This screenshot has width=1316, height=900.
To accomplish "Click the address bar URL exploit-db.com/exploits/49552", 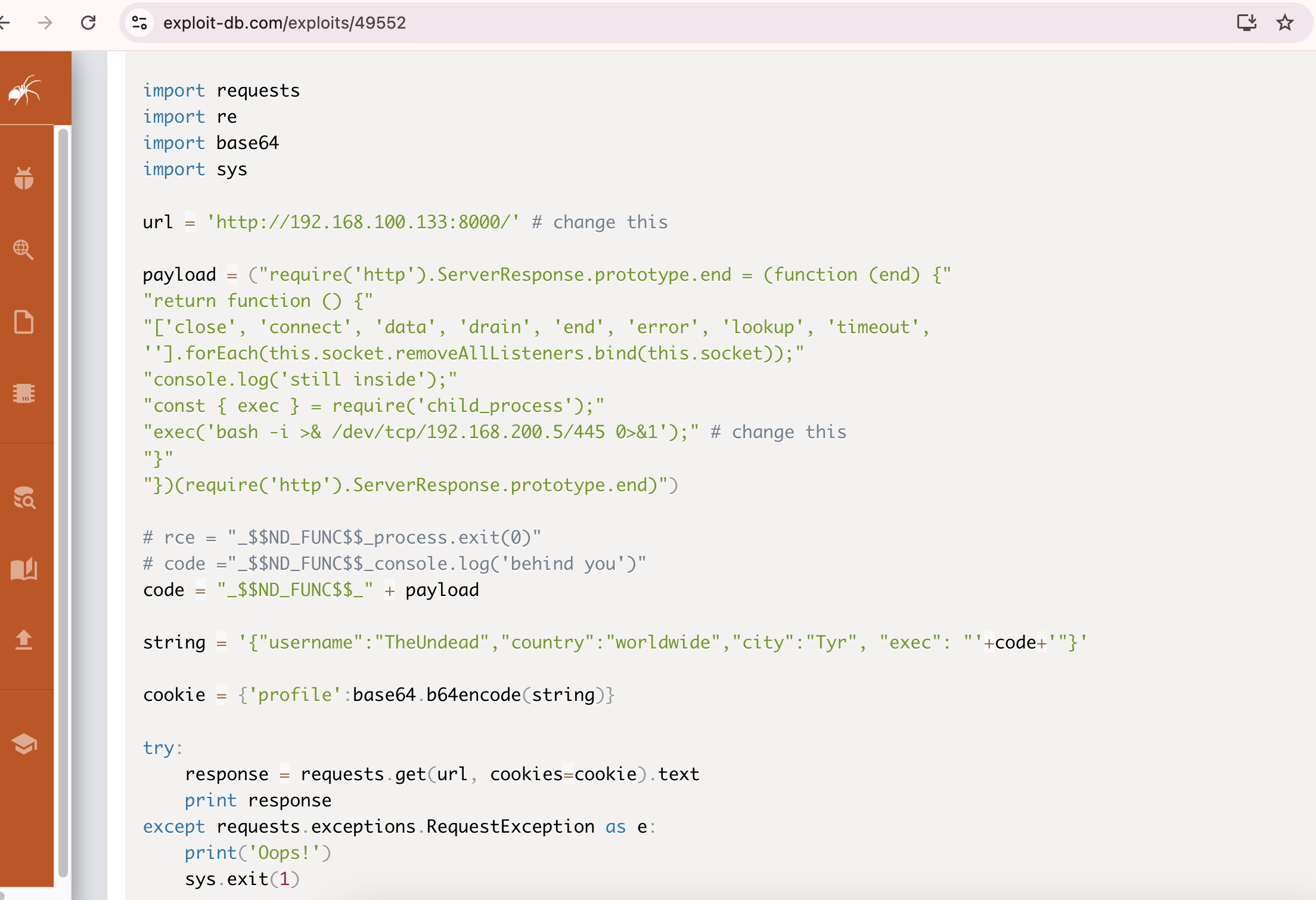I will (x=284, y=23).
